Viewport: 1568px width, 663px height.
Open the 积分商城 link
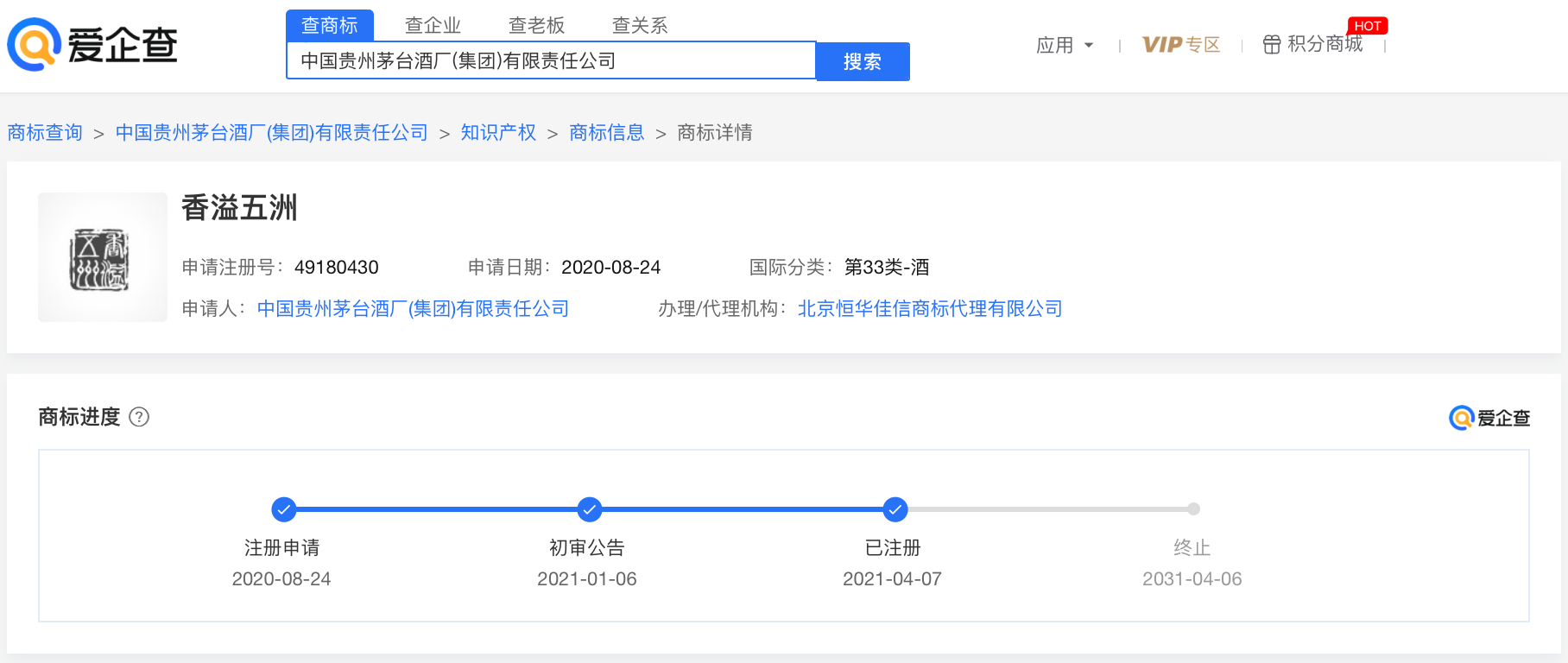pos(1325,44)
